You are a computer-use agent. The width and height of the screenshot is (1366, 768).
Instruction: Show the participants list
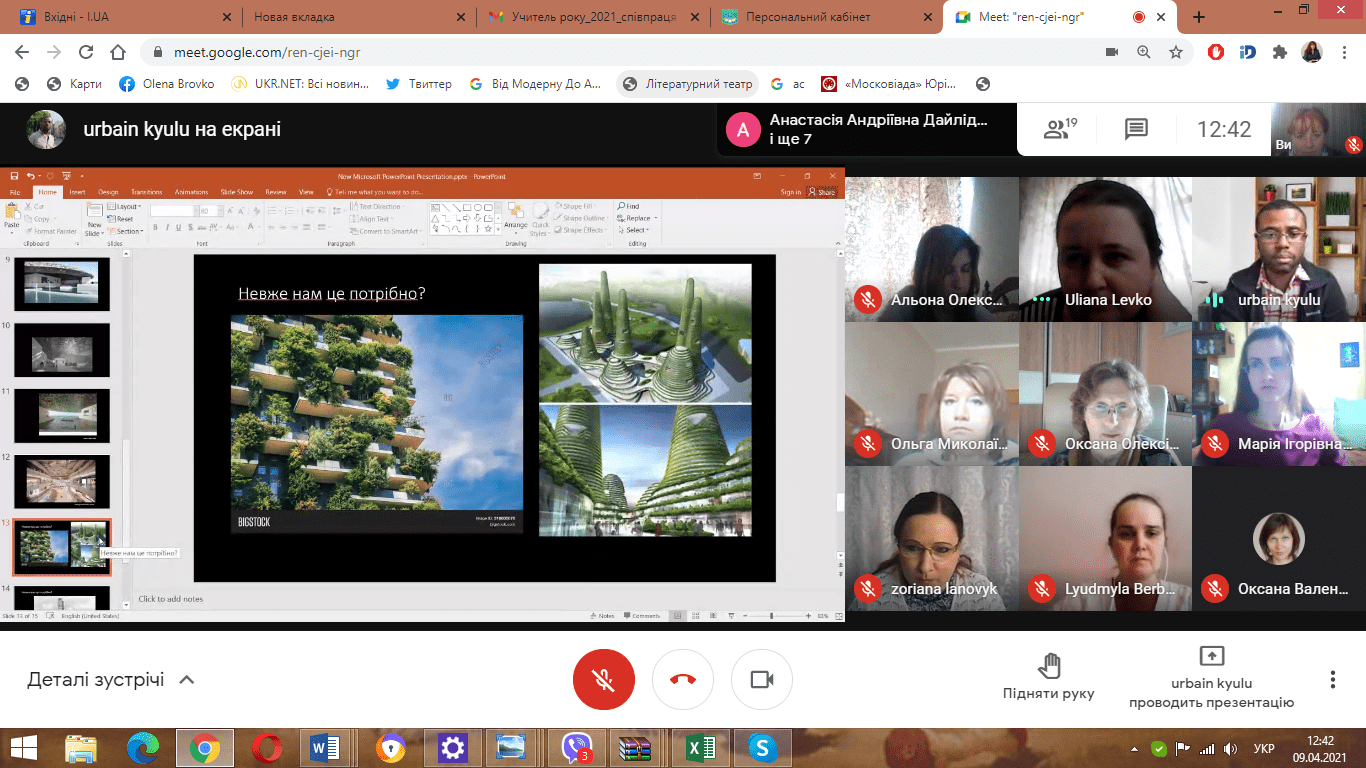tap(1058, 129)
